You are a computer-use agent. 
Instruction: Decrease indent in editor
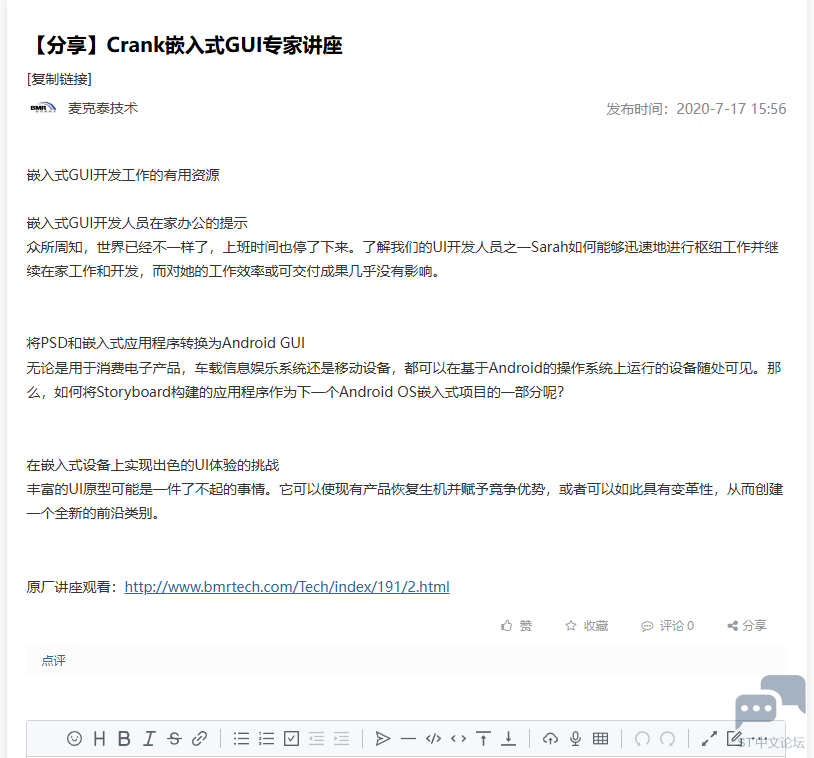[x=316, y=738]
